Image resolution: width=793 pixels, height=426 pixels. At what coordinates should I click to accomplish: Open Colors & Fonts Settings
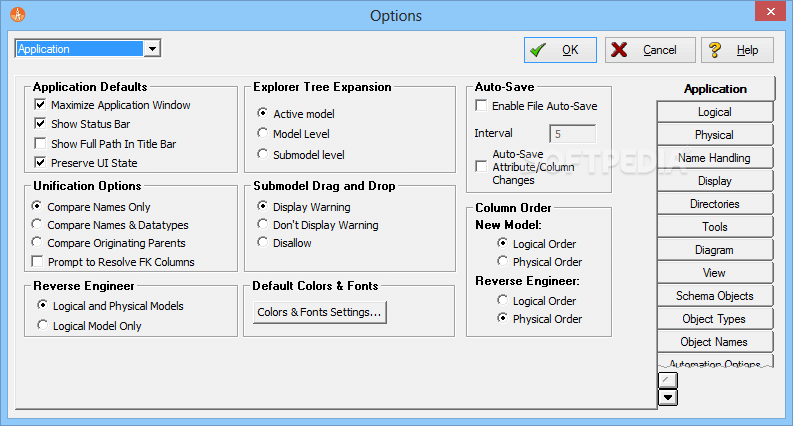pyautogui.click(x=319, y=313)
